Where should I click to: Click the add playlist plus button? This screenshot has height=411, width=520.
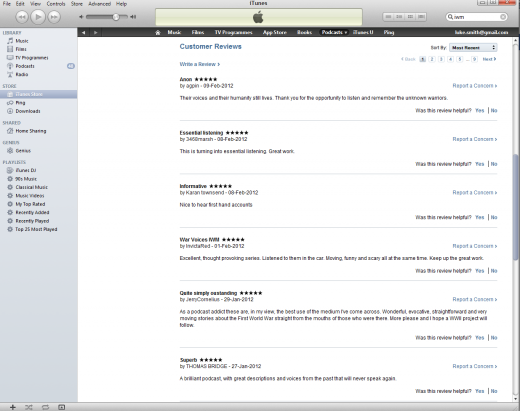[x=13, y=407]
